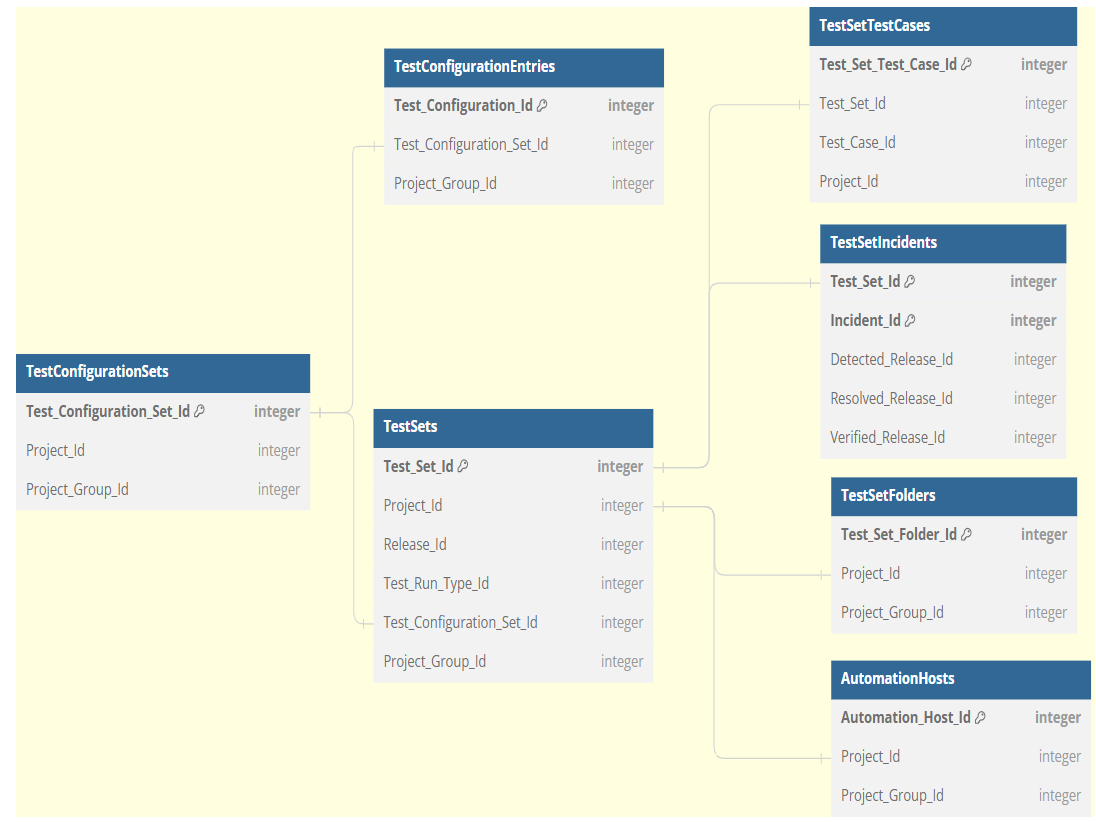Click key icon next to Test_Set_Test_Case_Id
Screen dimensions: 1096x822
[967, 64]
